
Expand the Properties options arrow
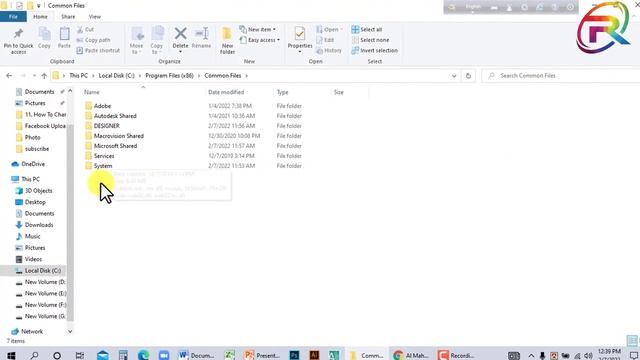pos(300,52)
